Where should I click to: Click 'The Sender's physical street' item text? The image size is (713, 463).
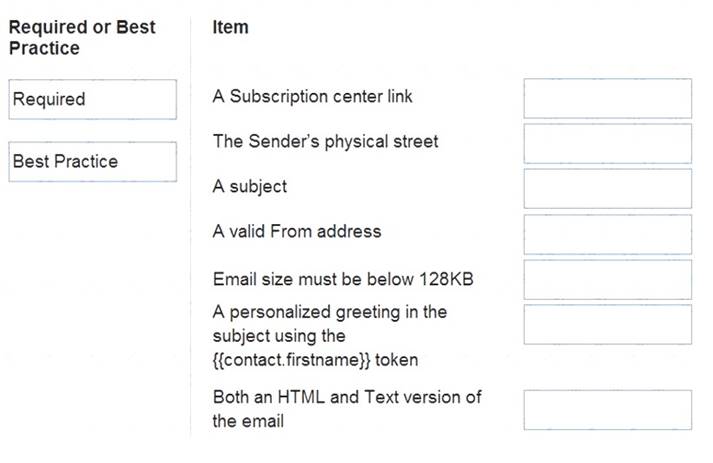(x=325, y=141)
